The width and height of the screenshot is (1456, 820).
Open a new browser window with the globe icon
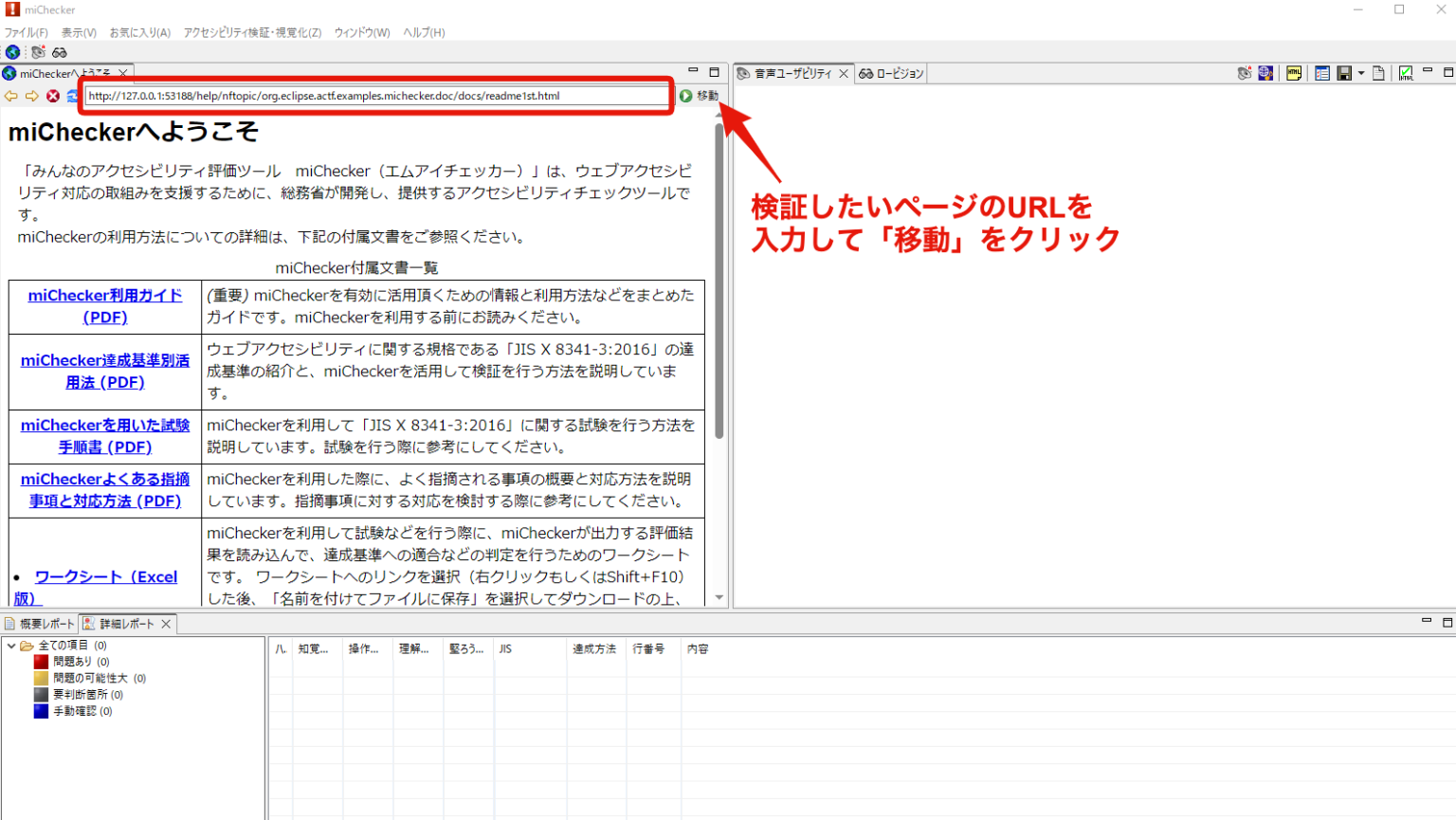[x=12, y=53]
